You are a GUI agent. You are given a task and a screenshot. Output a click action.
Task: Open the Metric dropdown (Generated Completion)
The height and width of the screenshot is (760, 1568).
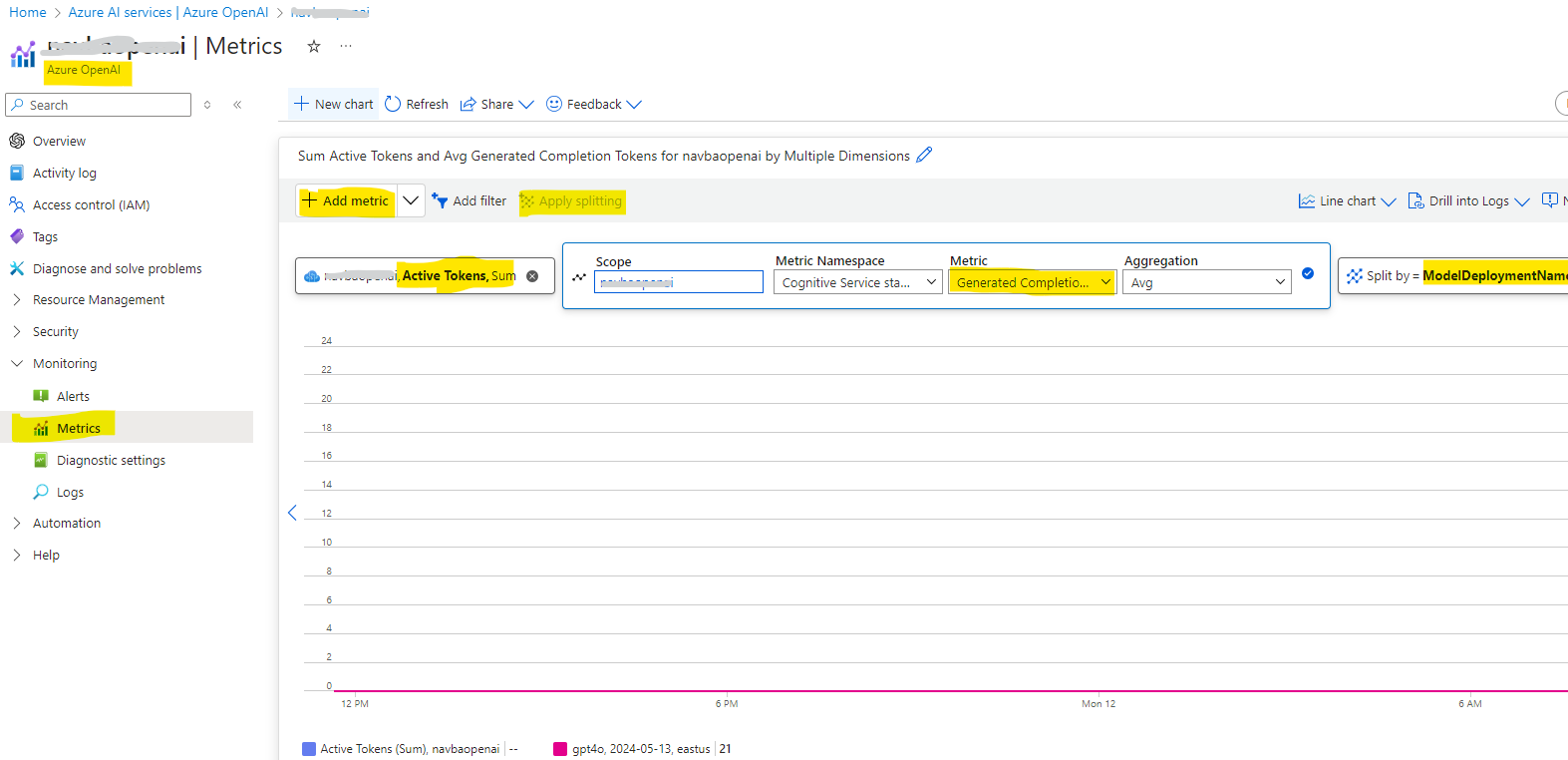coord(1033,282)
